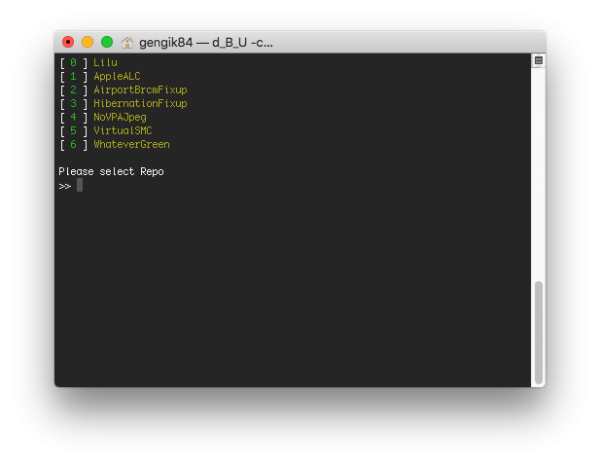Image resolution: width=600 pixels, height=465 pixels.
Task: Select the 'AppleALC' repo line
Action: pos(100,76)
